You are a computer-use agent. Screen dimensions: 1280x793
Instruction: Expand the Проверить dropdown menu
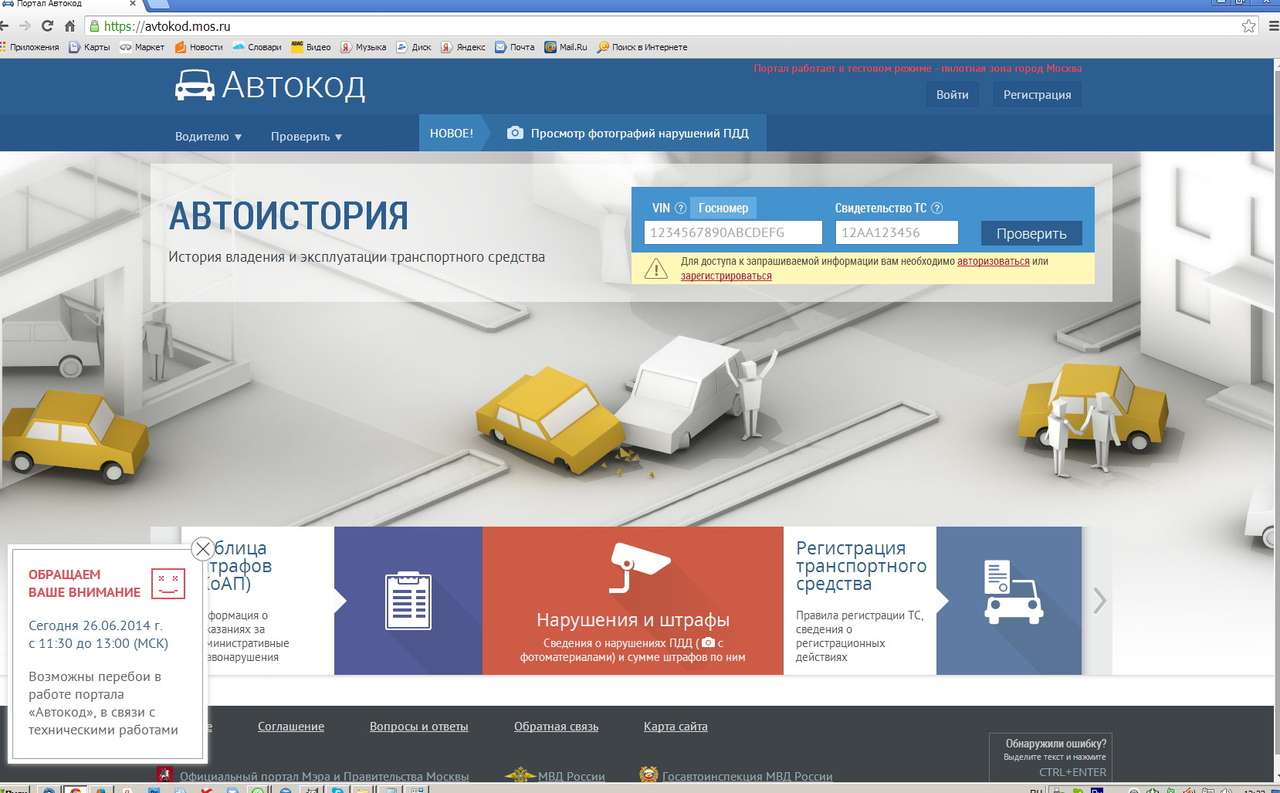[306, 136]
